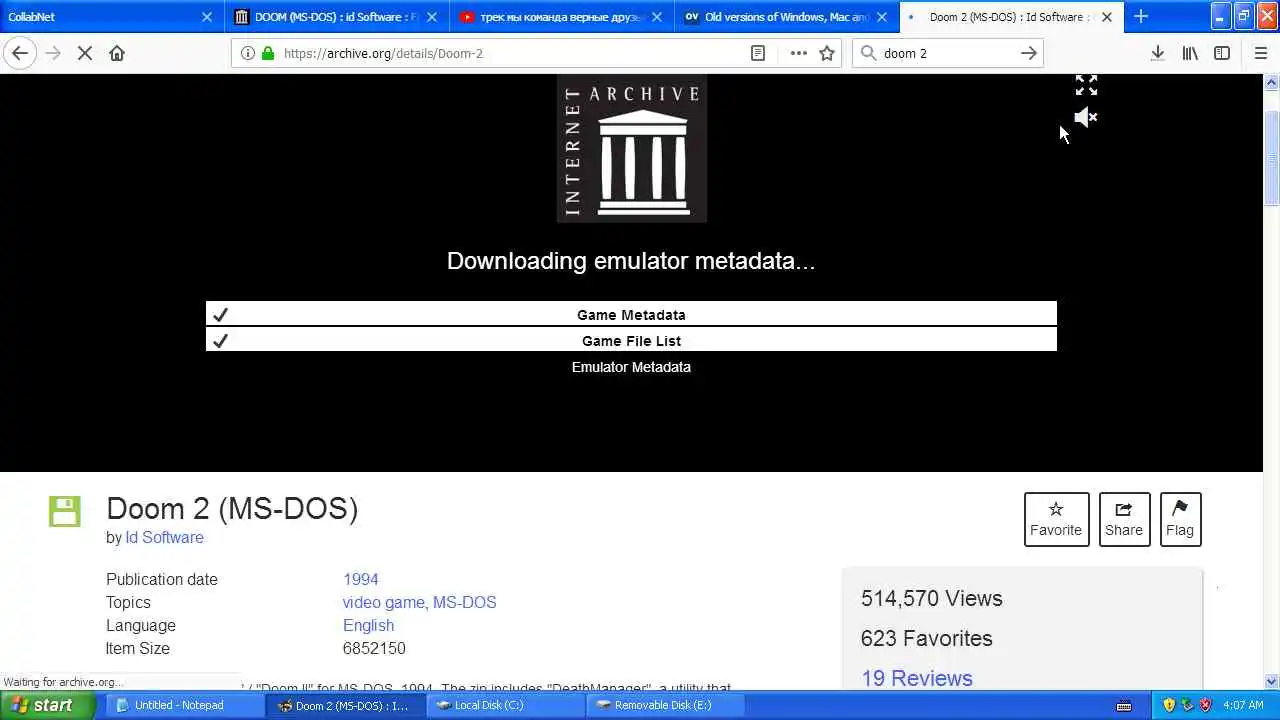Image resolution: width=1280 pixels, height=720 pixels.
Task: Make the emulator fullscreen
Action: click(1086, 85)
